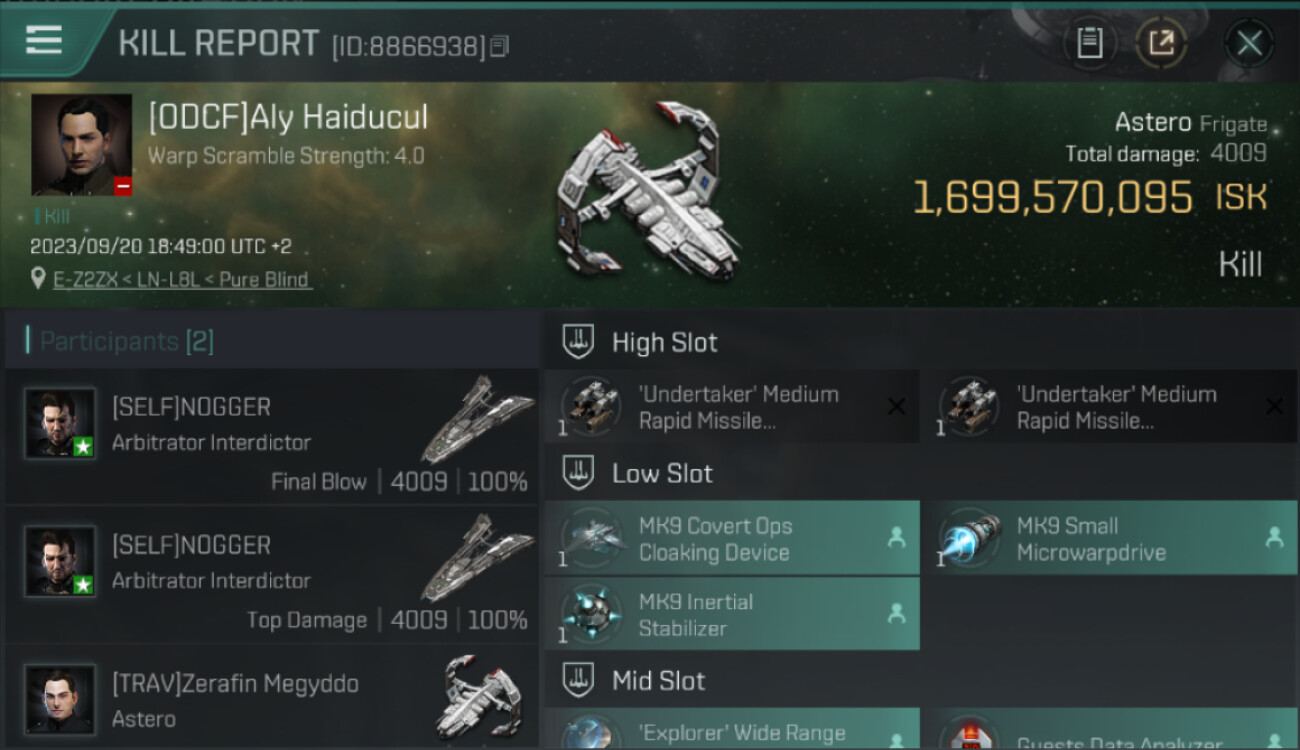Screen dimensions: 1300x750
Task: Click the Low Slot shield icon
Action: (x=578, y=473)
